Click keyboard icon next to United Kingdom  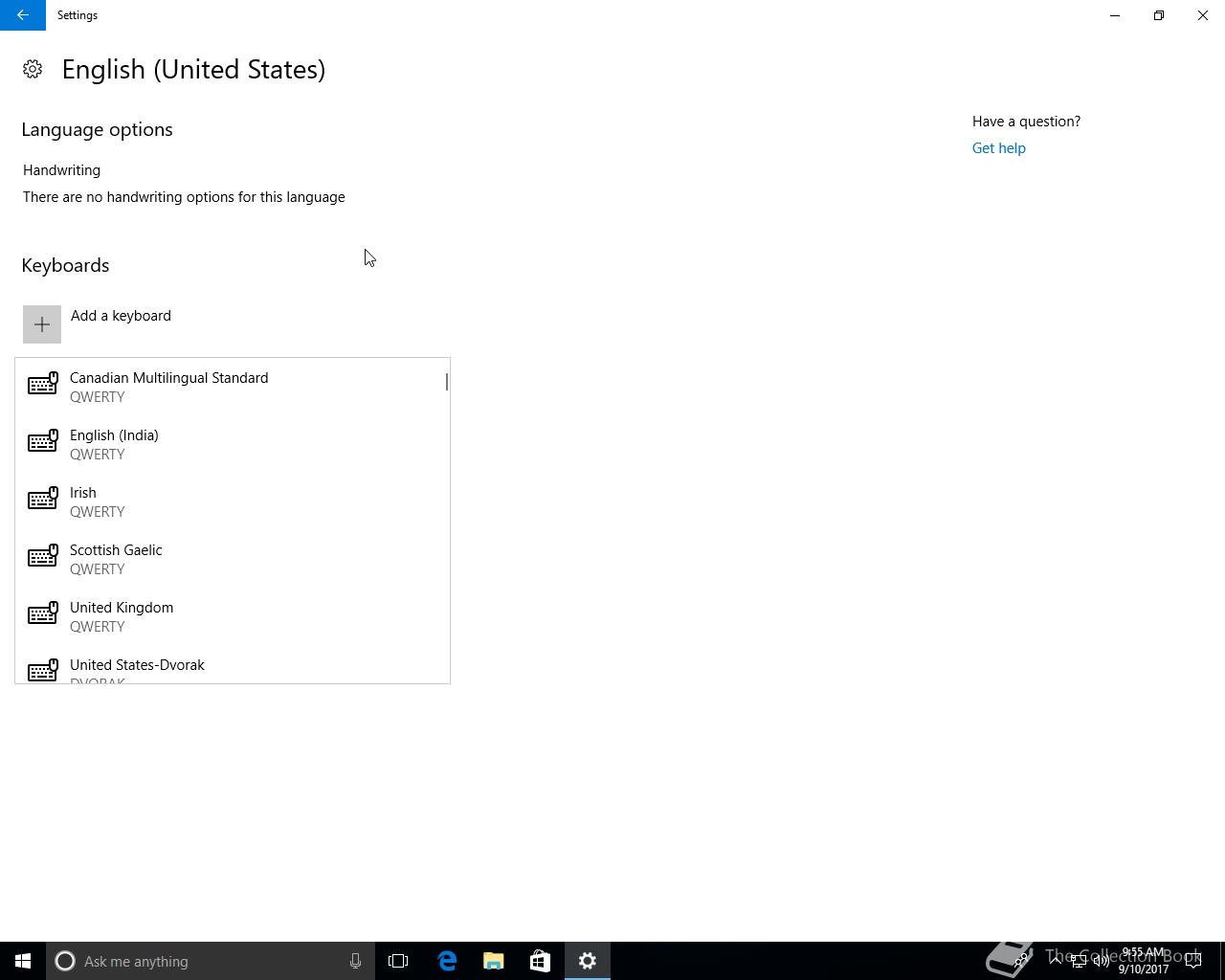pos(43,613)
